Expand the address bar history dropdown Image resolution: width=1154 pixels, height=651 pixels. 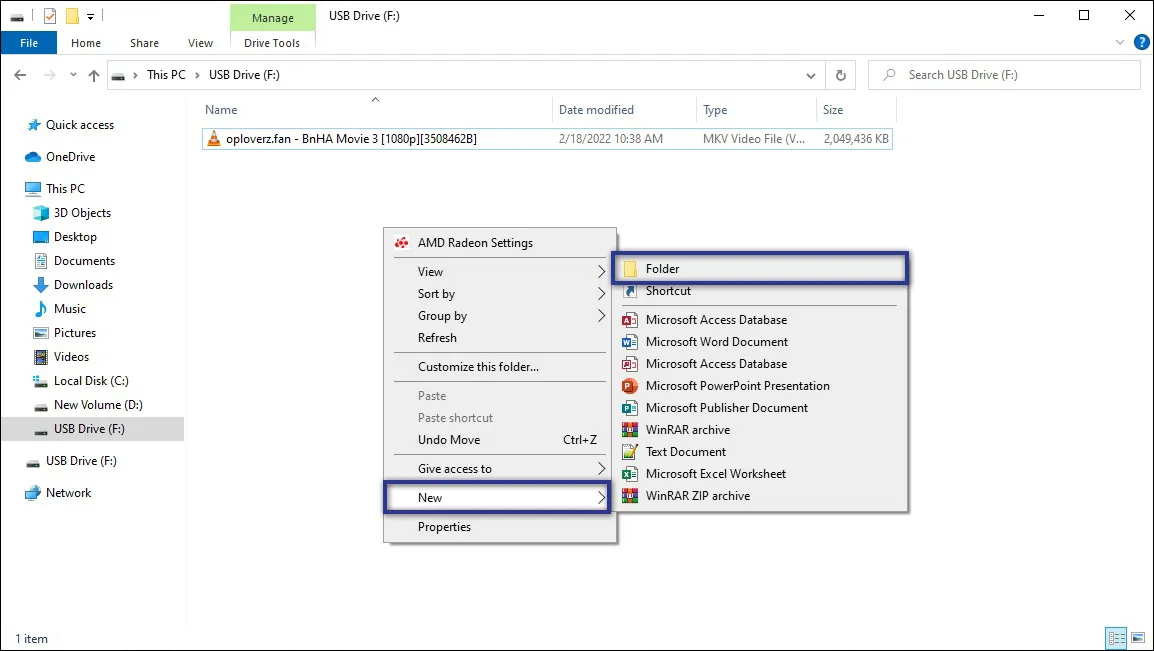tap(811, 75)
